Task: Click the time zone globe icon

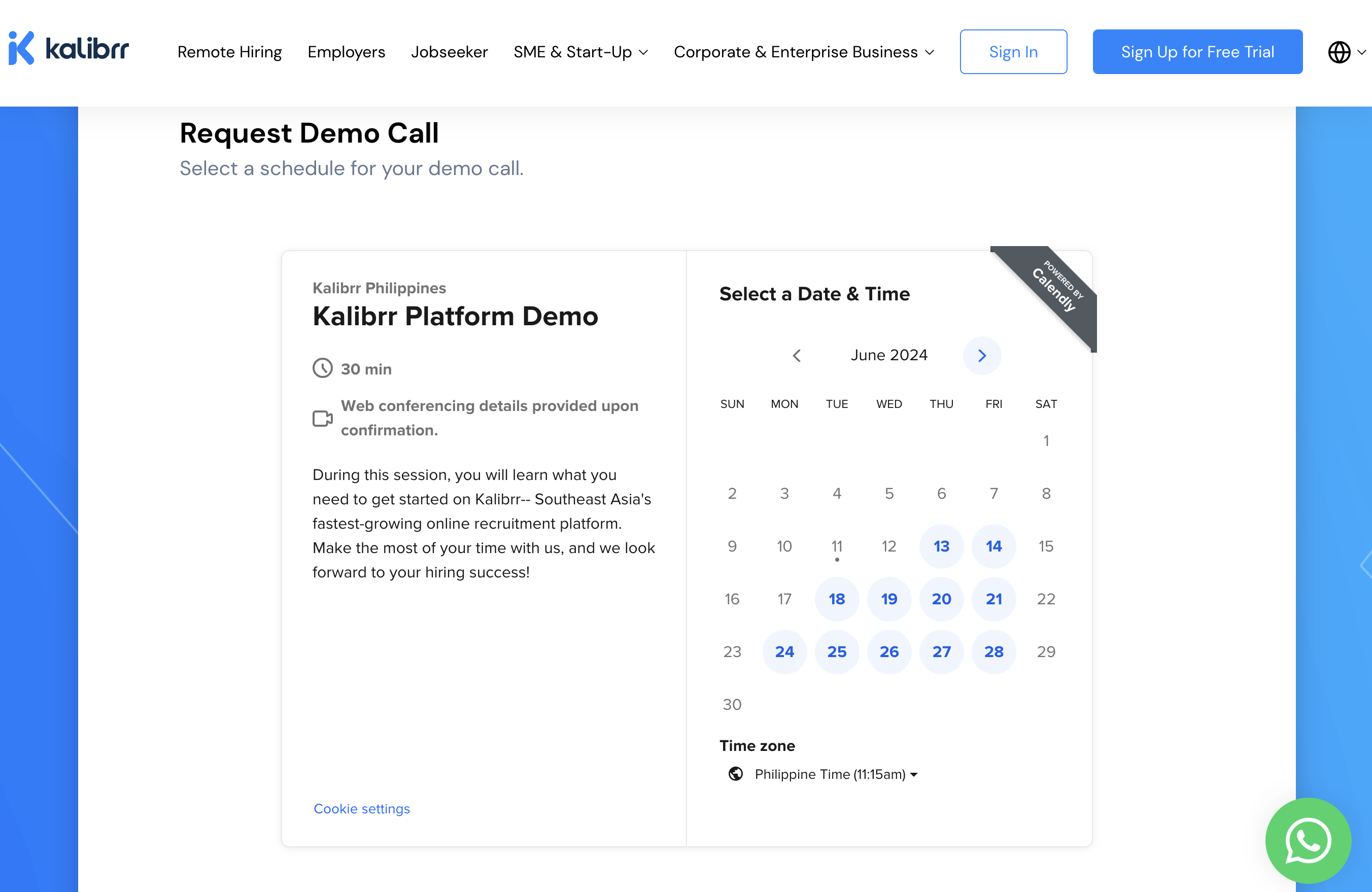Action: (x=736, y=774)
